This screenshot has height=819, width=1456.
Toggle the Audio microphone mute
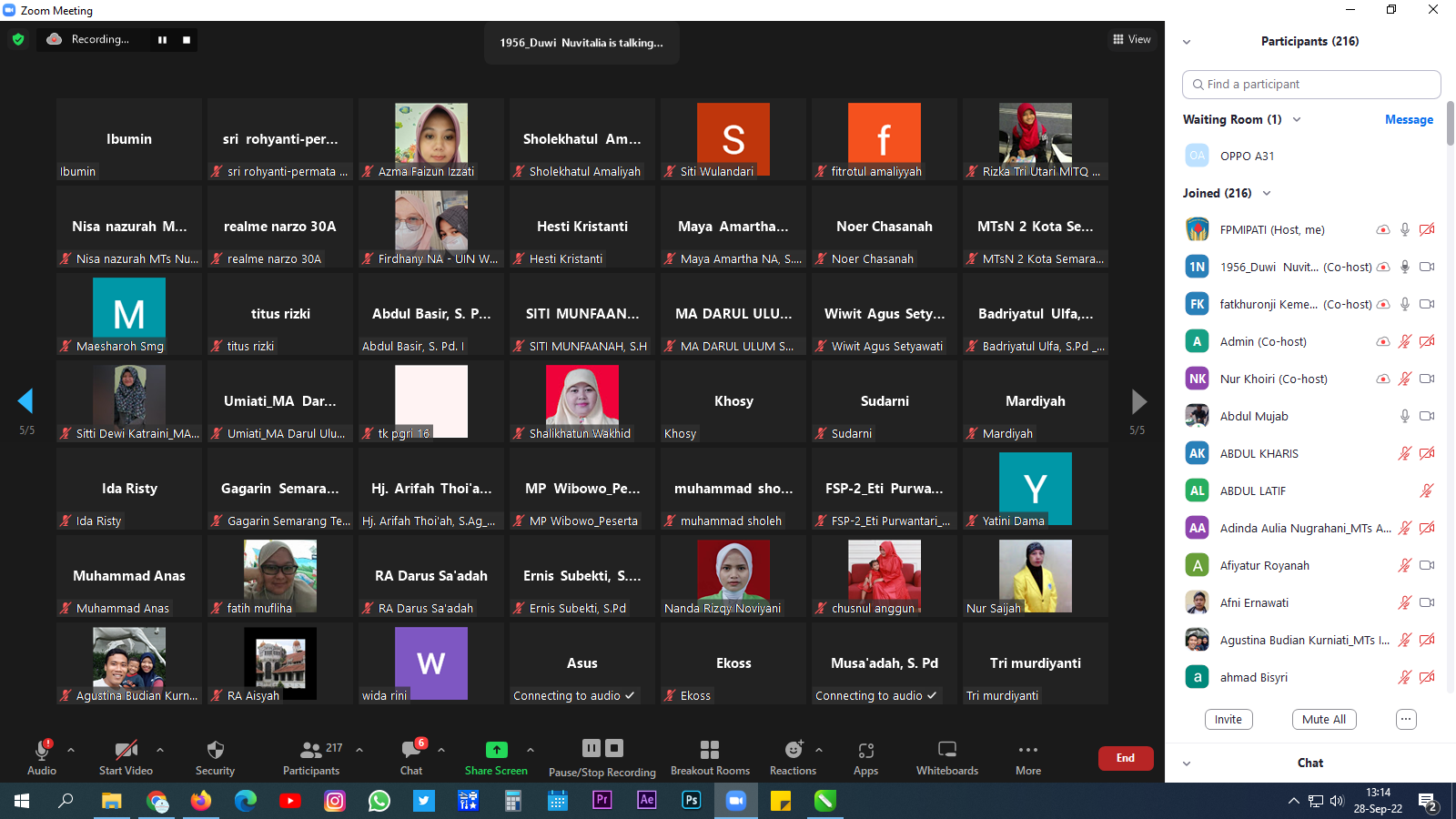click(41, 751)
